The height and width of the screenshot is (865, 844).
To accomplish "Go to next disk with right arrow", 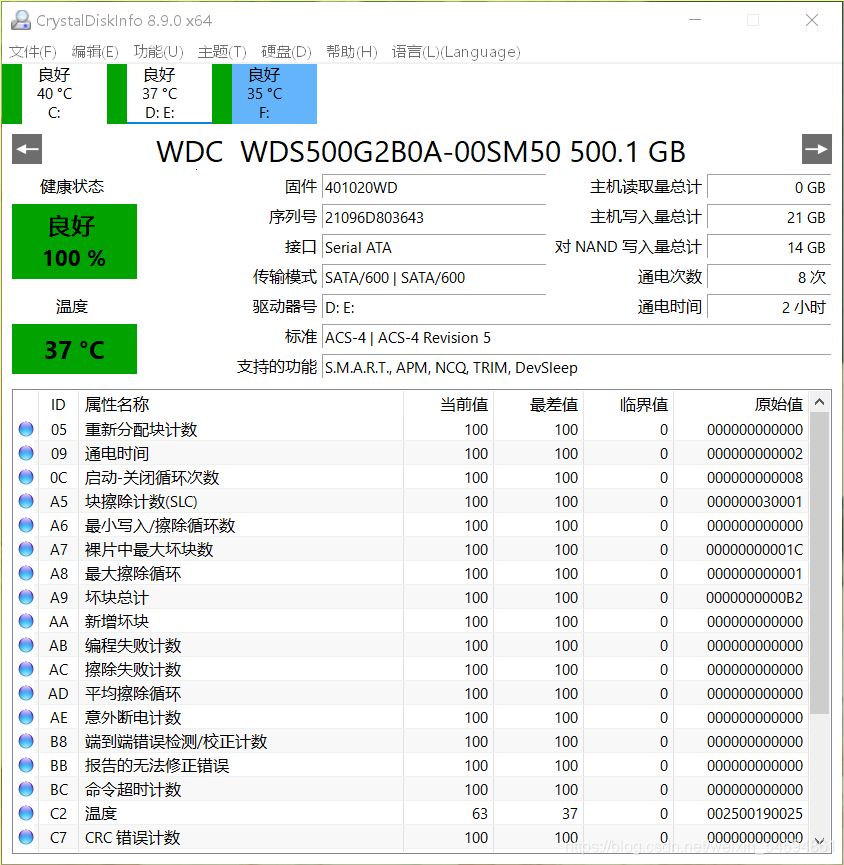I will click(x=816, y=149).
